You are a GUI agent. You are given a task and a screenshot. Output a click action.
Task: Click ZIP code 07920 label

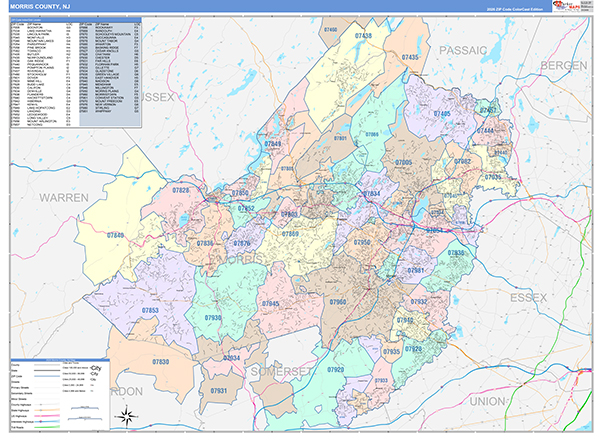click(x=336, y=369)
